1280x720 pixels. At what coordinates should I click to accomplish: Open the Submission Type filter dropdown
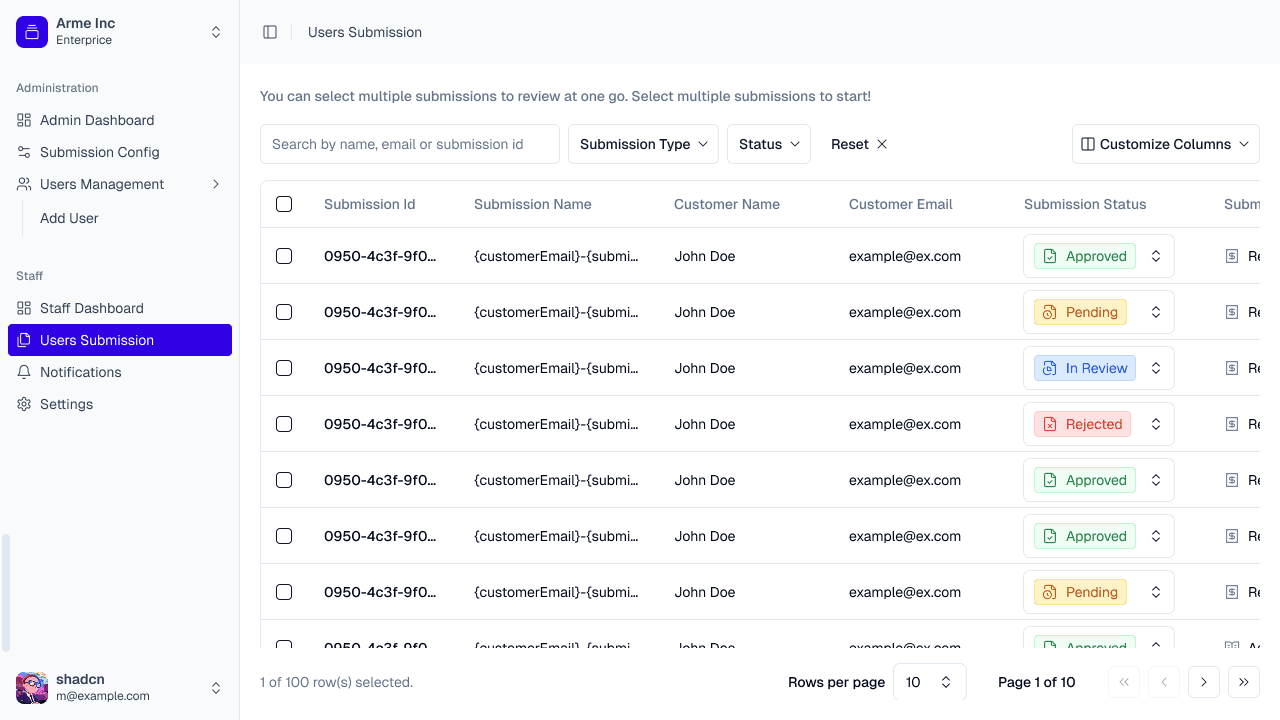643,144
